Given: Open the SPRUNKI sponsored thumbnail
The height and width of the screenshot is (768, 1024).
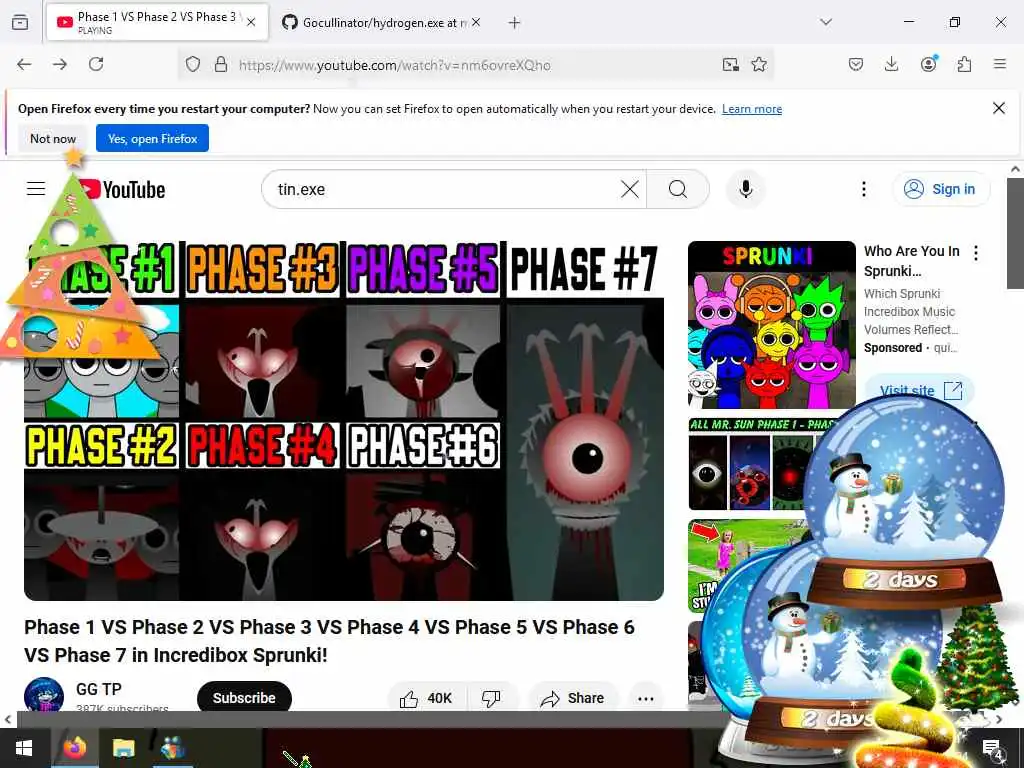Looking at the screenshot, I should tap(772, 325).
